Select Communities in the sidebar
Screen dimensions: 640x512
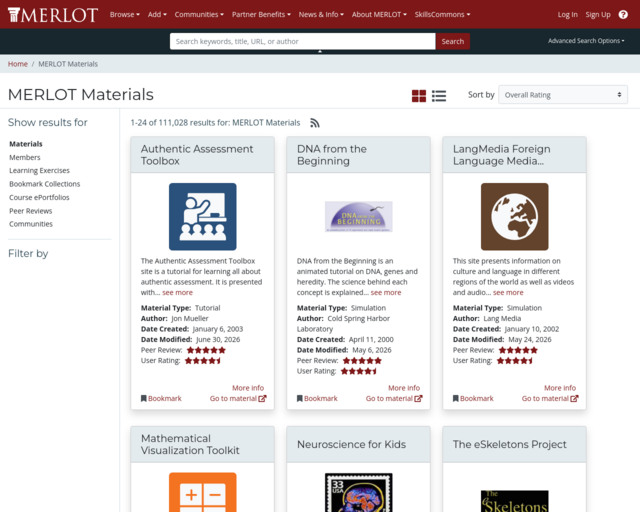(x=31, y=224)
